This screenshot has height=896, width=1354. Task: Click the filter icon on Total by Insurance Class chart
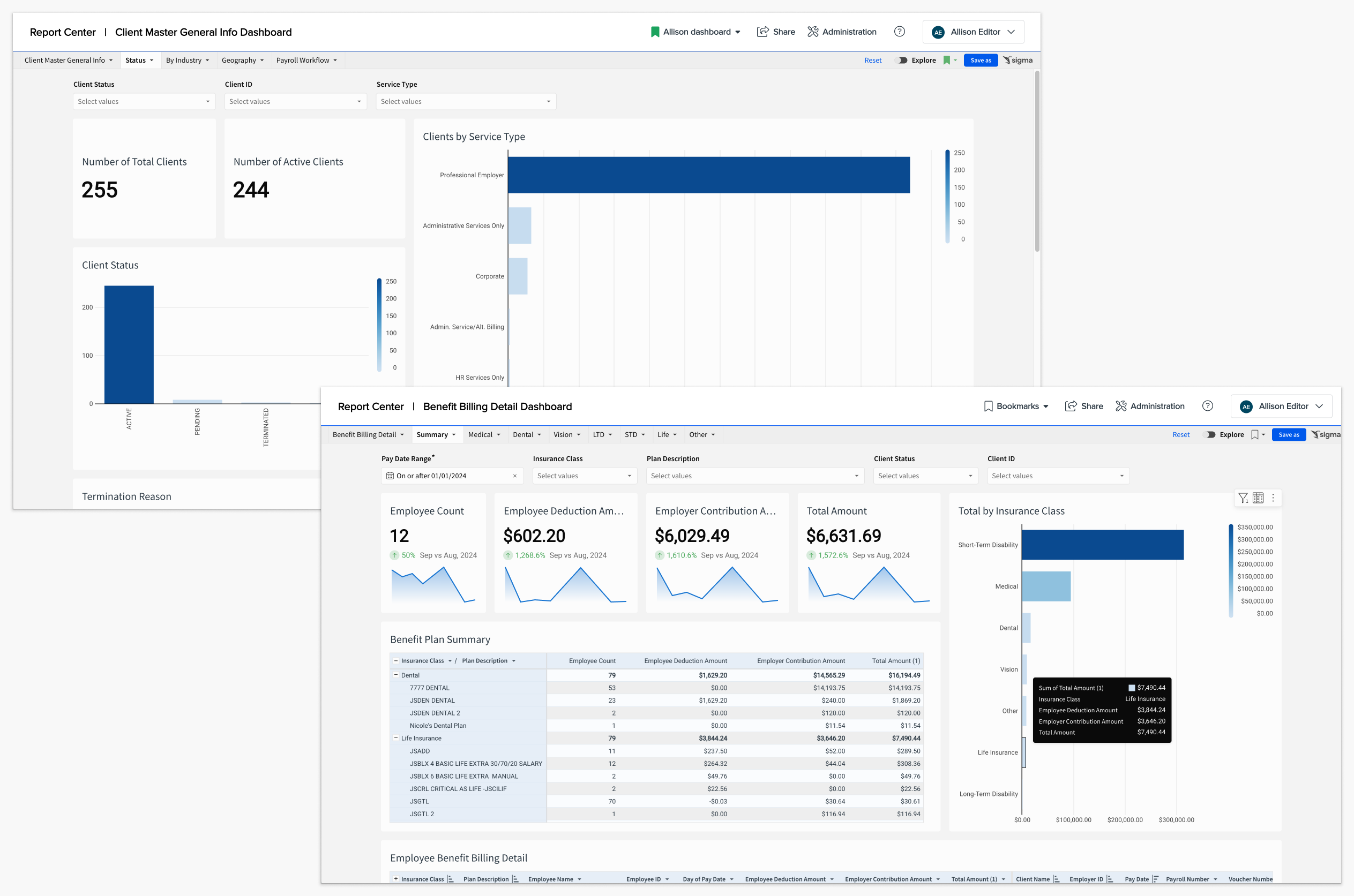click(x=1243, y=498)
